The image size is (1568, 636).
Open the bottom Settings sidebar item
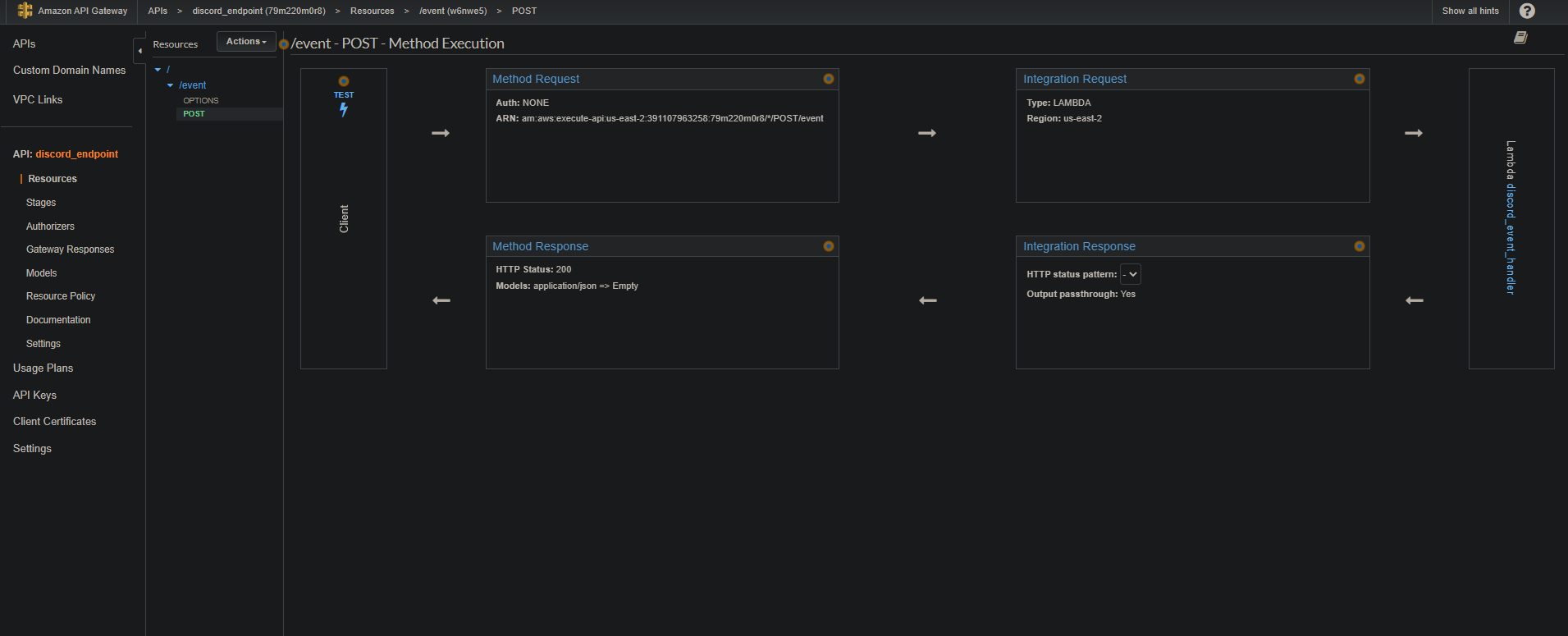(x=33, y=449)
